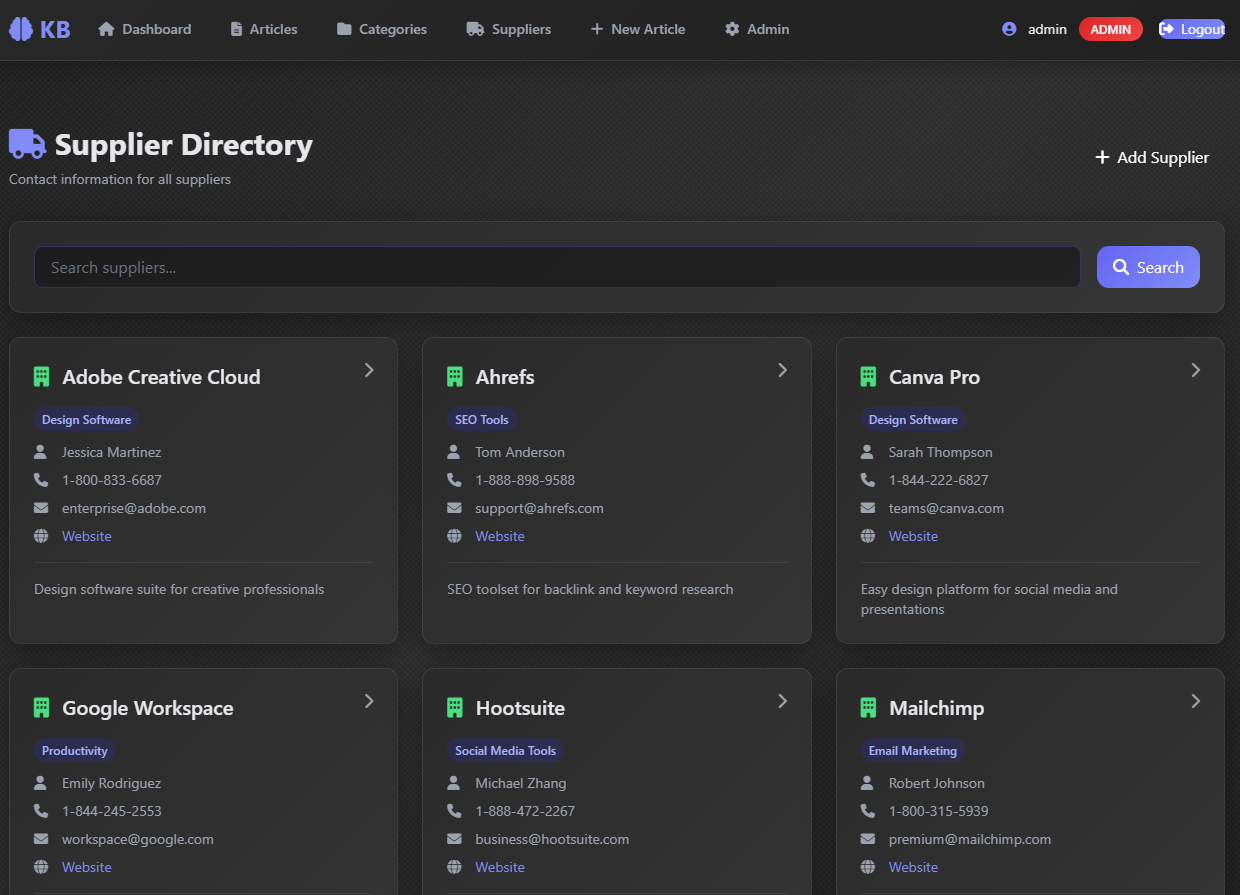The height and width of the screenshot is (895, 1240).
Task: Click the Add Supplier button
Action: click(1152, 157)
